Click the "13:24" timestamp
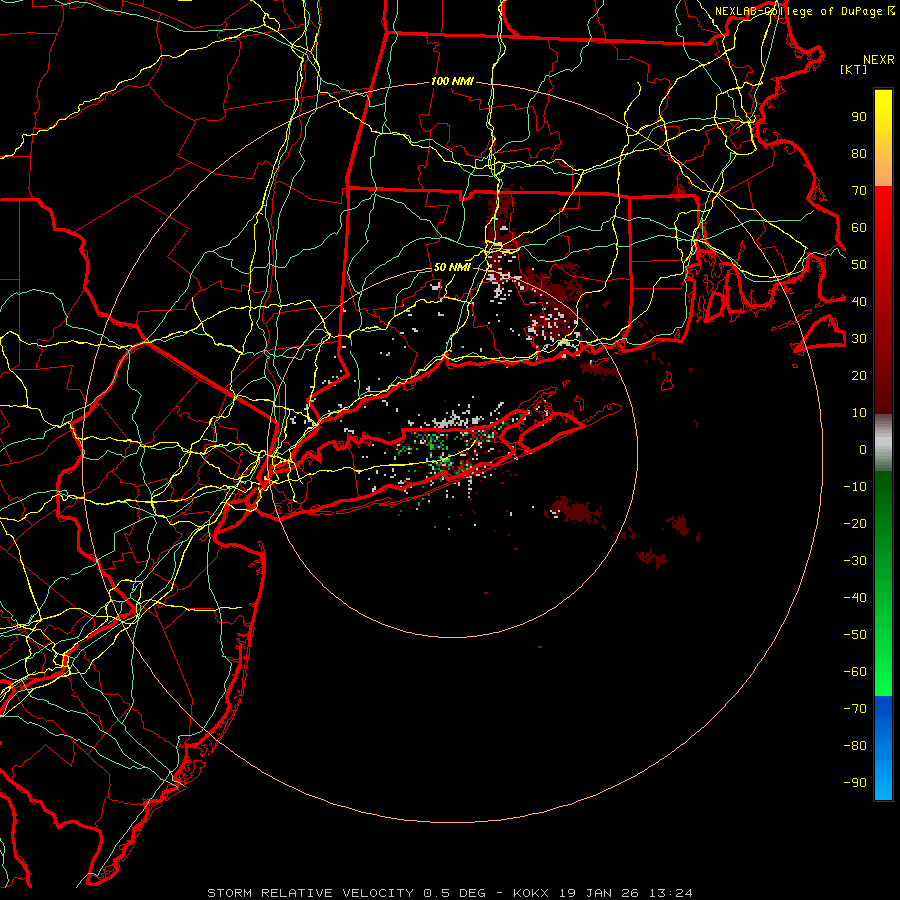Viewport: 900px width, 900px height. coord(671,893)
